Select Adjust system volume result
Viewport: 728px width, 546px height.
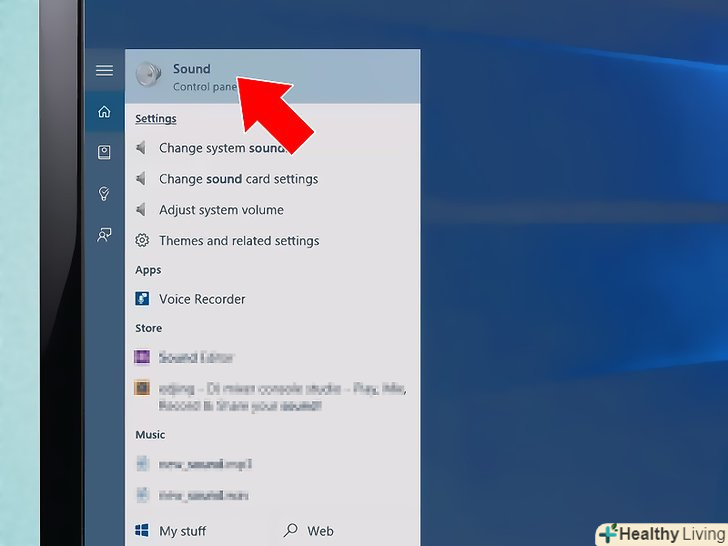tap(273, 210)
